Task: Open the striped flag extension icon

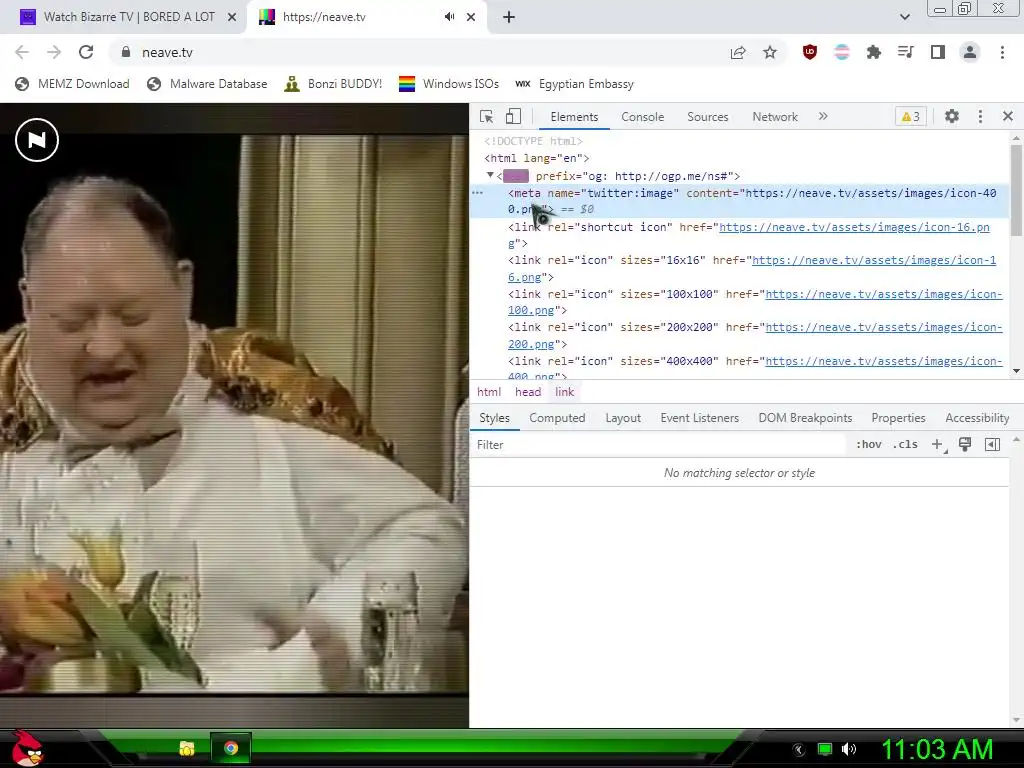Action: 842,52
